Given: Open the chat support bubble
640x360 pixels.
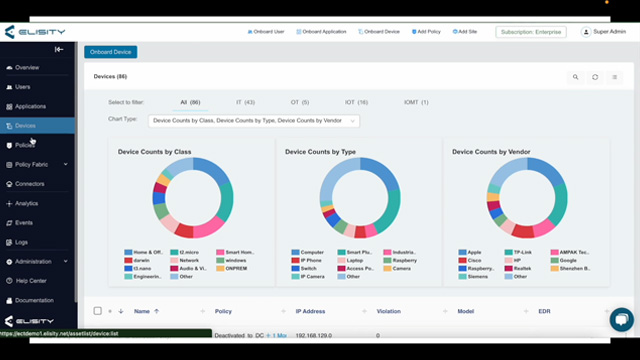Looking at the screenshot, I should (x=621, y=319).
